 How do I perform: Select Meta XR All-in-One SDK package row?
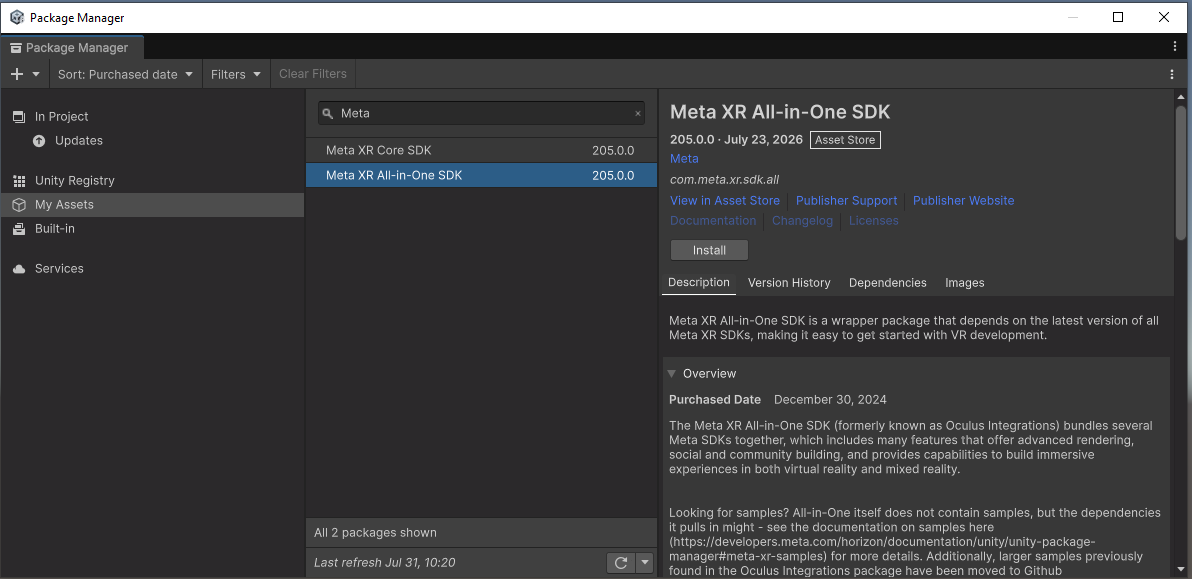click(481, 175)
